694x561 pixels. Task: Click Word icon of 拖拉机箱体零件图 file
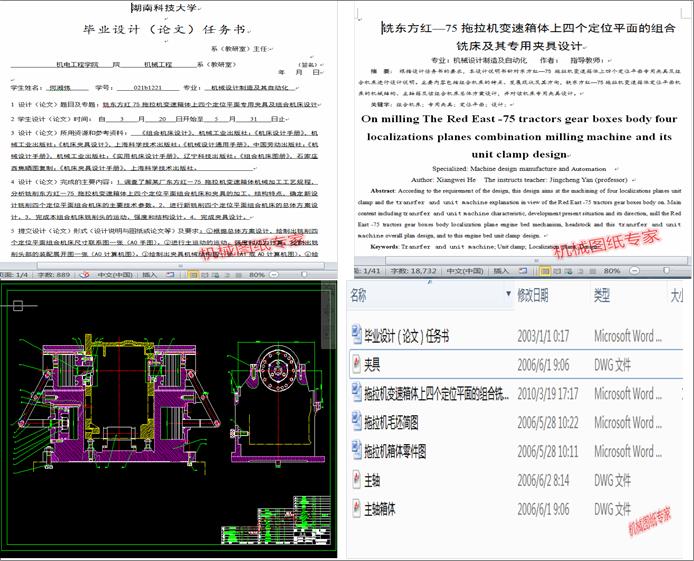(x=356, y=450)
